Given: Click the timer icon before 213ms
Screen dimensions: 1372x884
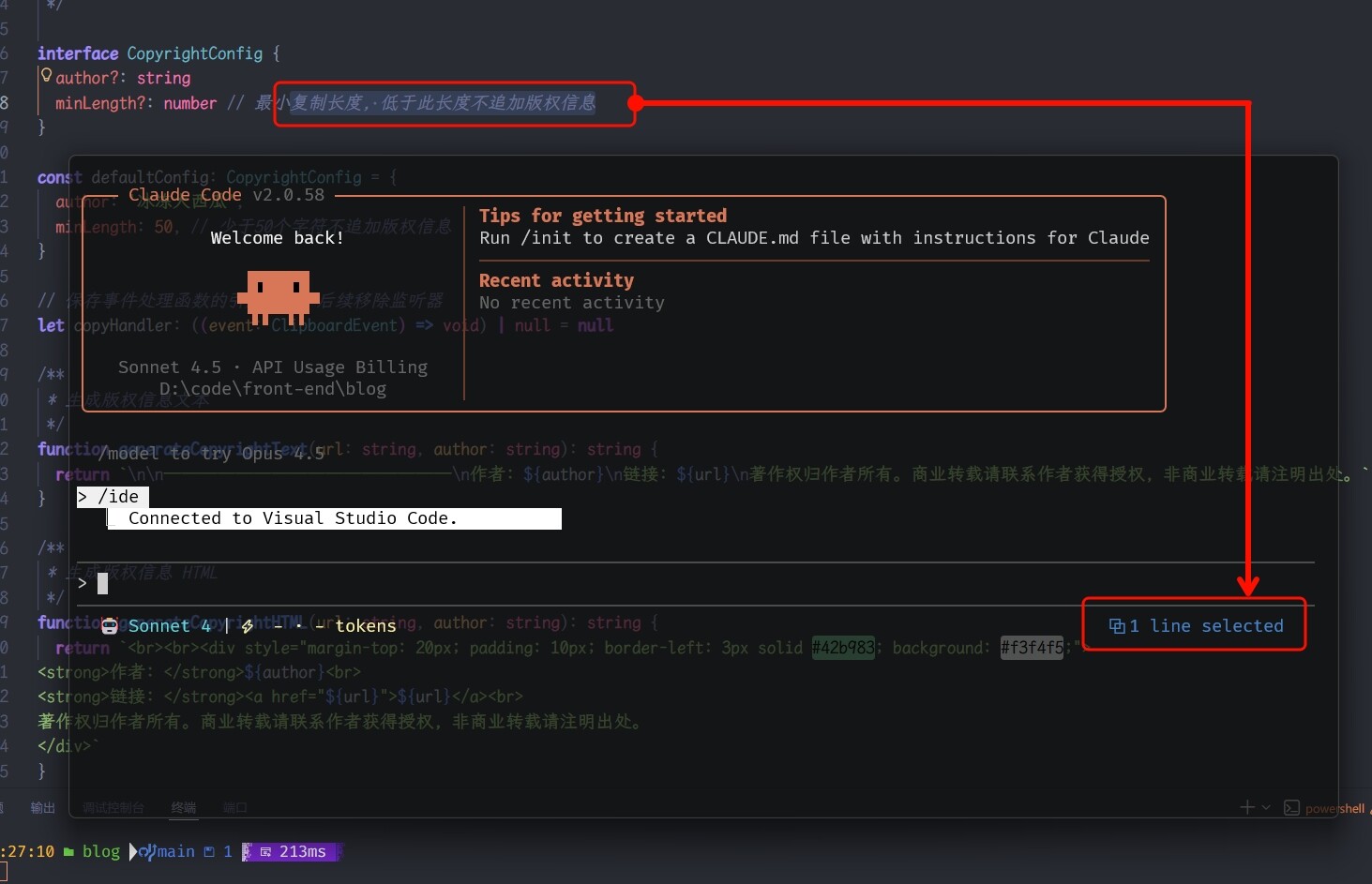Looking at the screenshot, I should [x=265, y=852].
